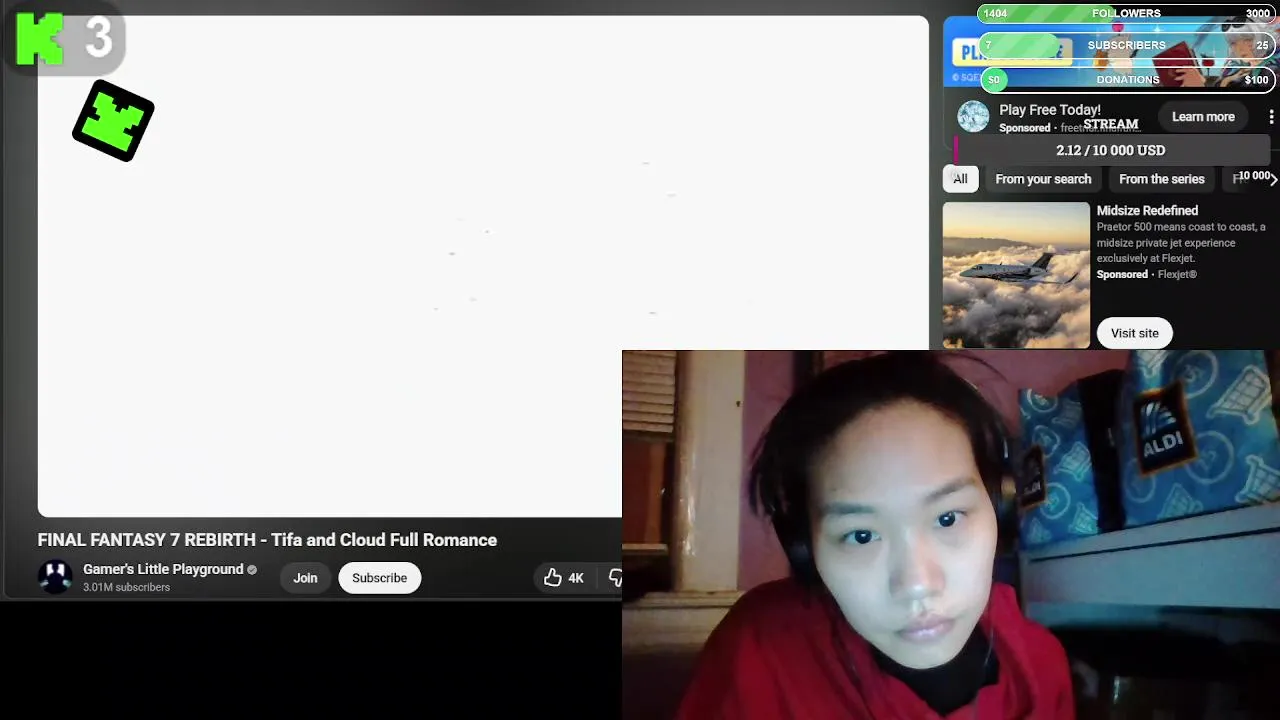Click the Followers goal progress bar
1280x720 pixels.
1126,13
